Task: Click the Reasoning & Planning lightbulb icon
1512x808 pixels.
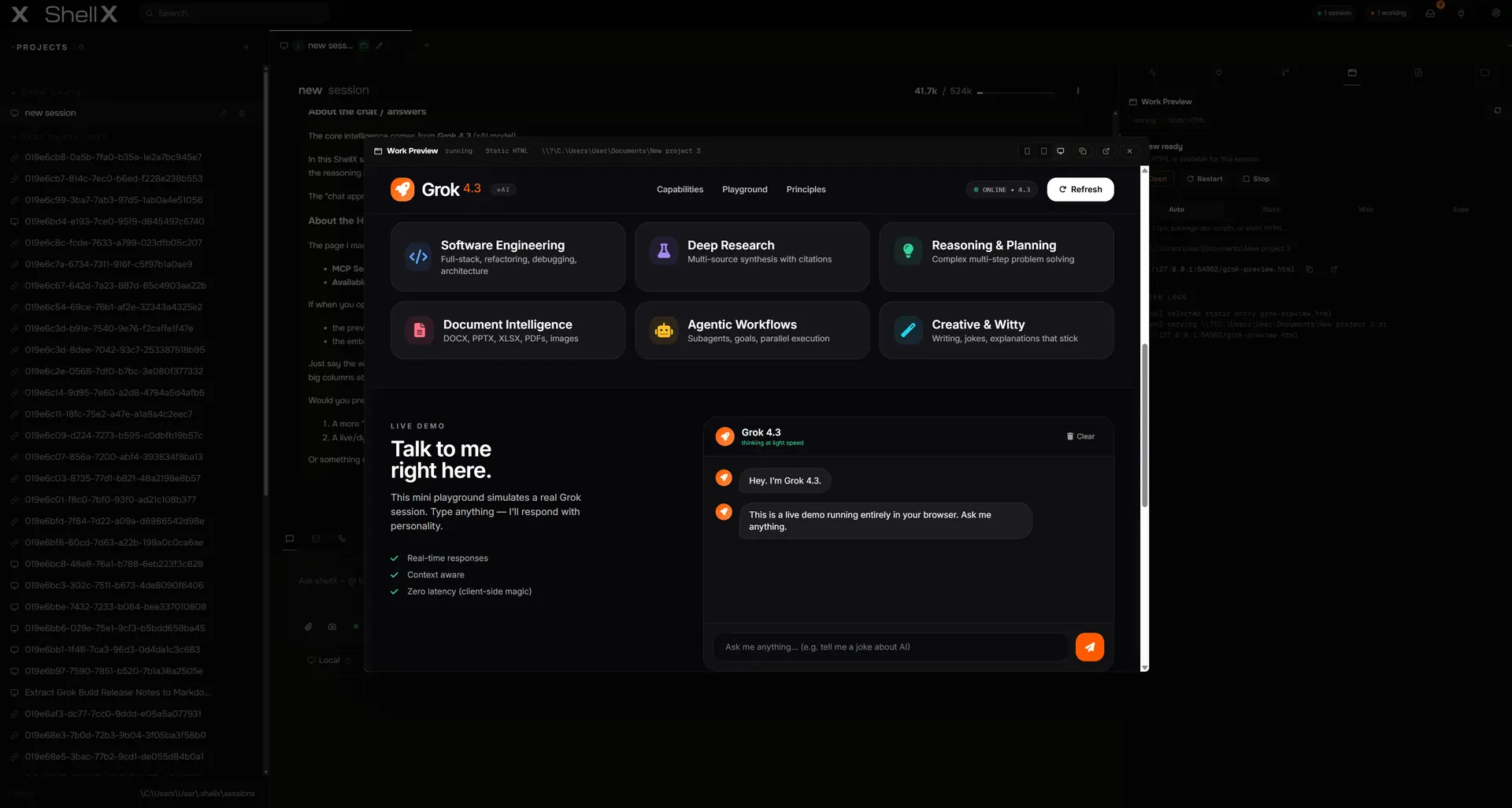Action: click(x=908, y=250)
